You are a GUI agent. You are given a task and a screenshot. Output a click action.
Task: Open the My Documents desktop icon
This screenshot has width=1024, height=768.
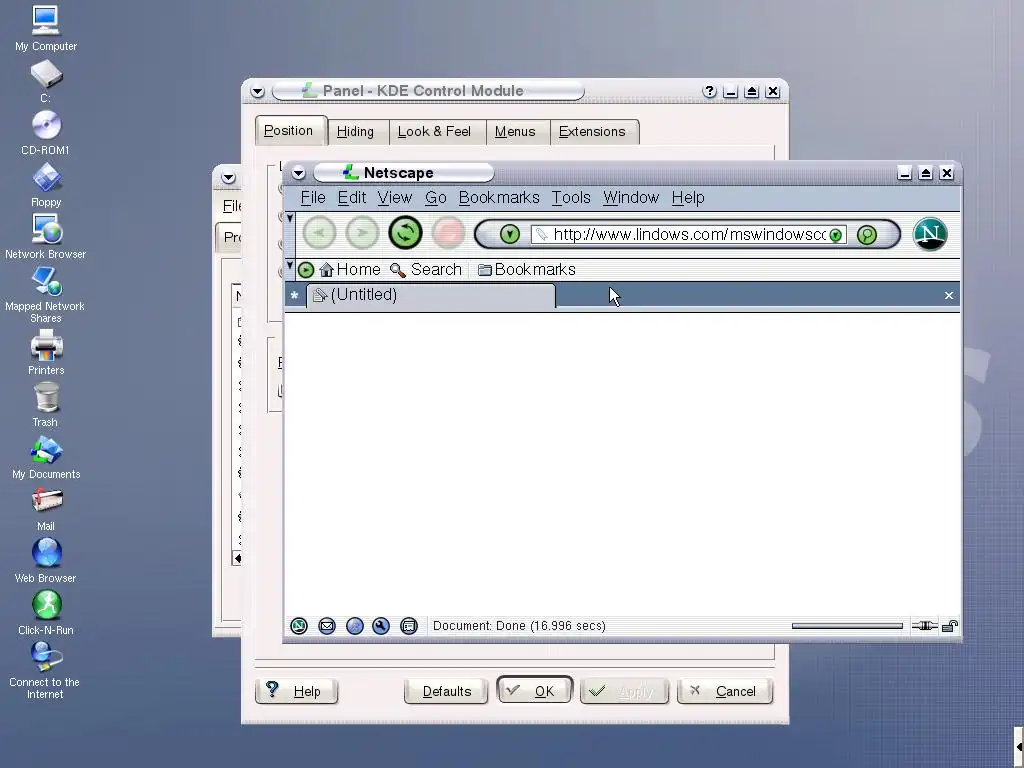pyautogui.click(x=46, y=457)
